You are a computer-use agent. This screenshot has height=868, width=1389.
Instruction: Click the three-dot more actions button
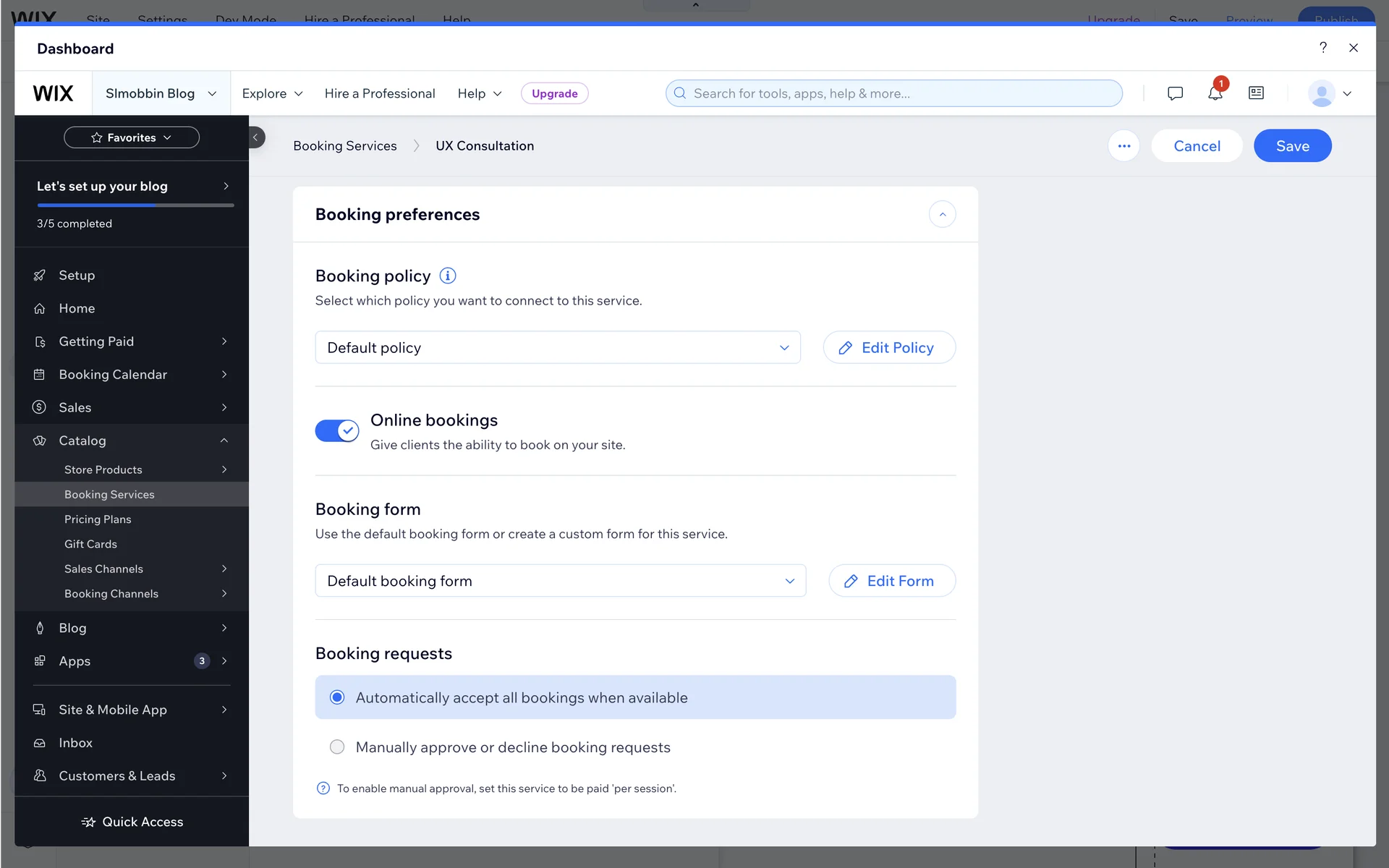[x=1123, y=146]
